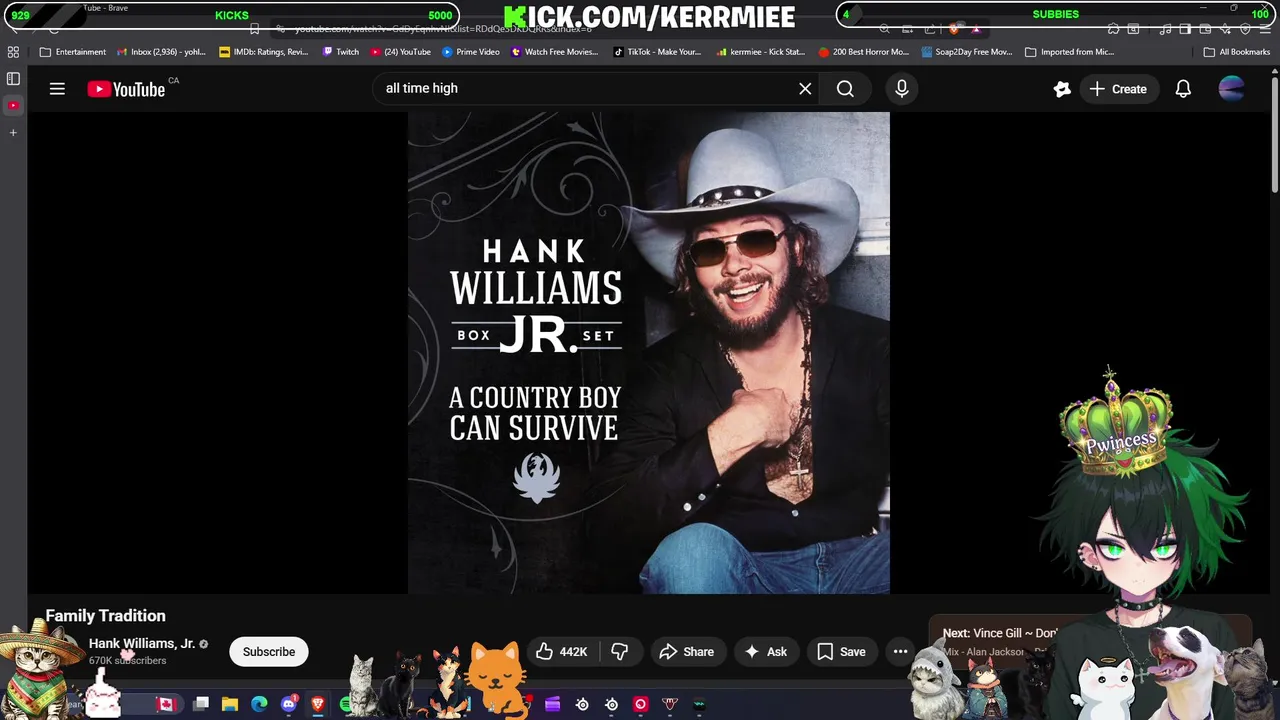Bookmark this page via address bar icon
The image size is (1280, 720).
[255, 29]
